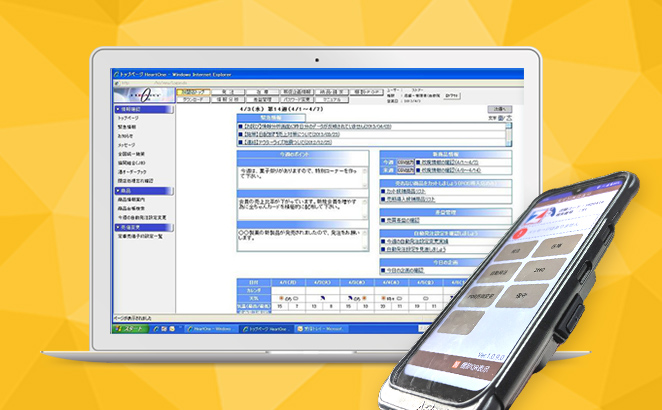Open the 来週 new product info link
This screenshot has width=662, height=410.
[x=451, y=170]
